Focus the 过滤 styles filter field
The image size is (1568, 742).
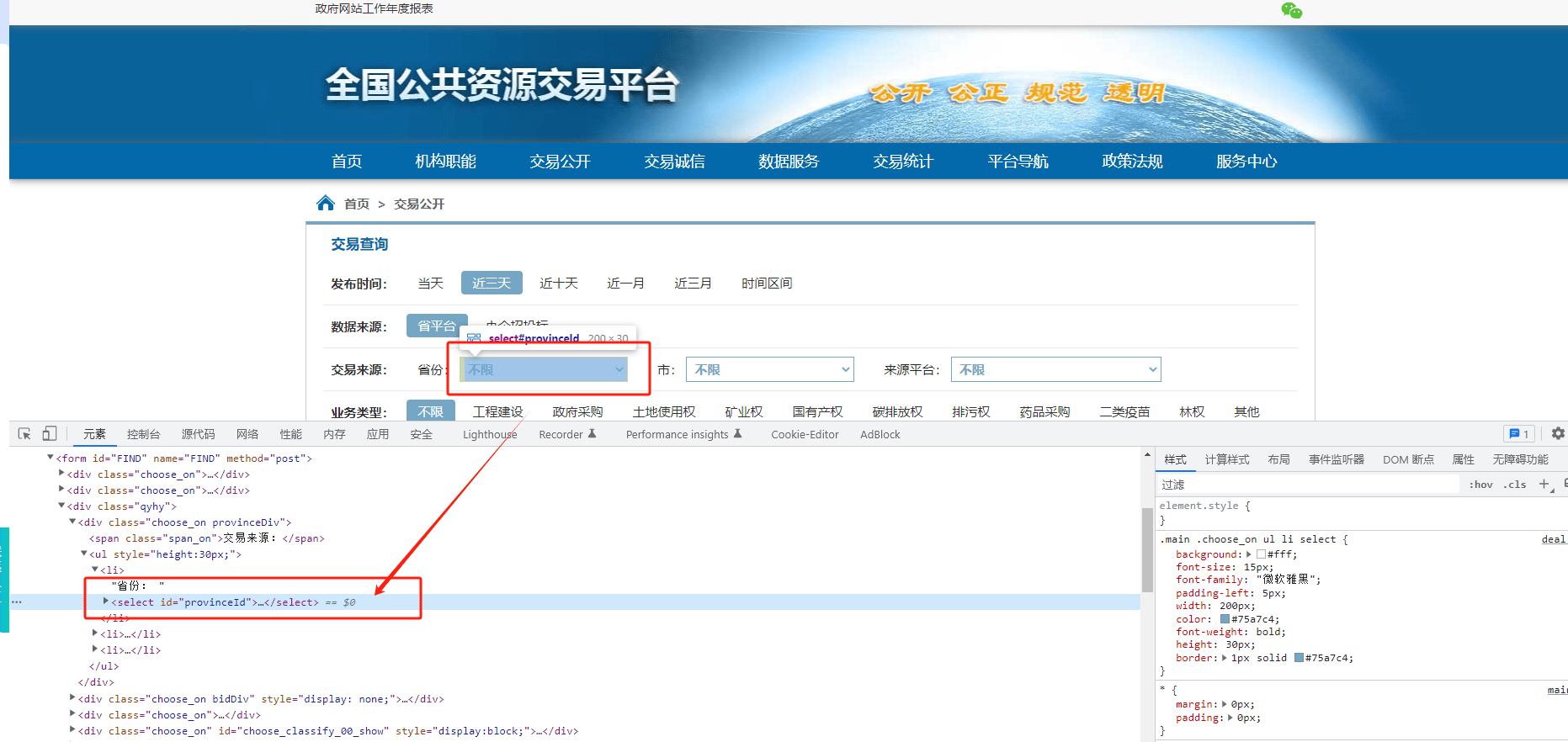(1309, 485)
